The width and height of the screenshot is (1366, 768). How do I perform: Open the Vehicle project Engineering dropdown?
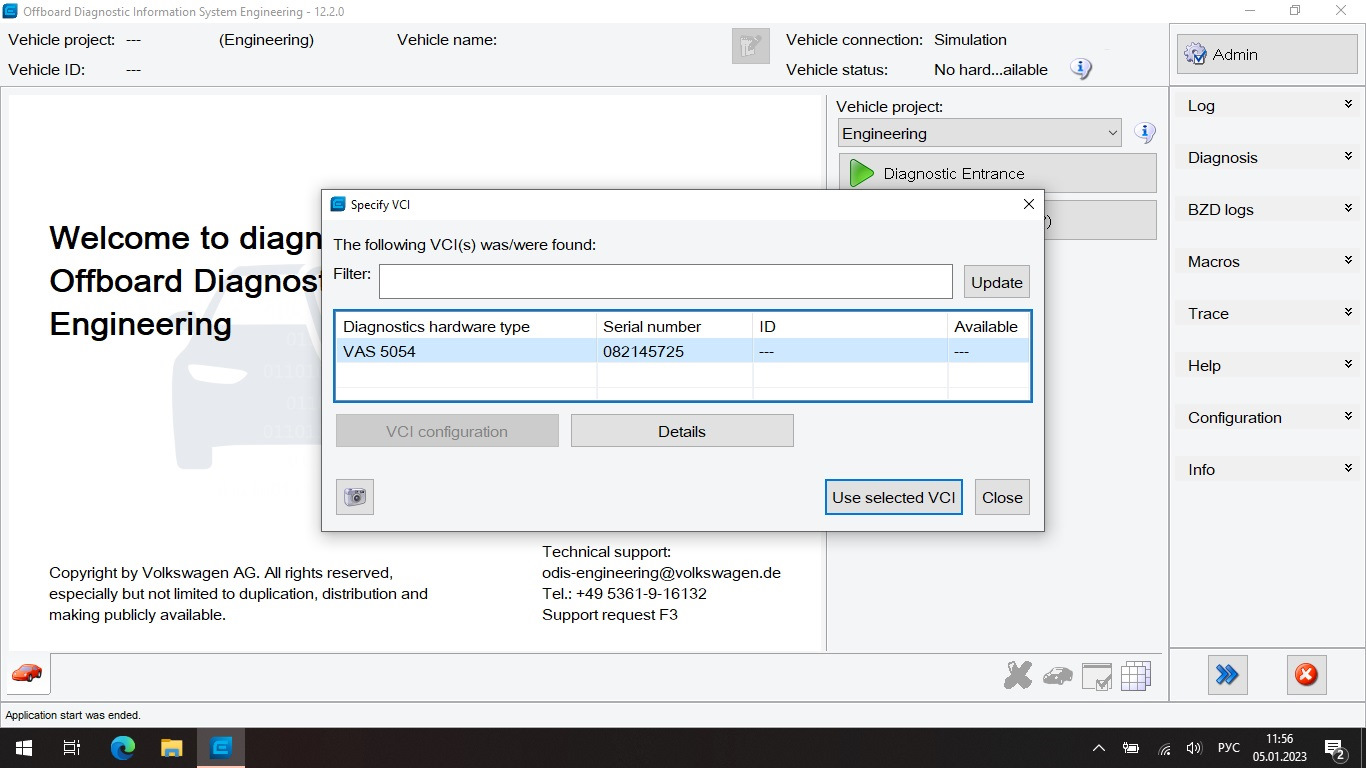[981, 133]
